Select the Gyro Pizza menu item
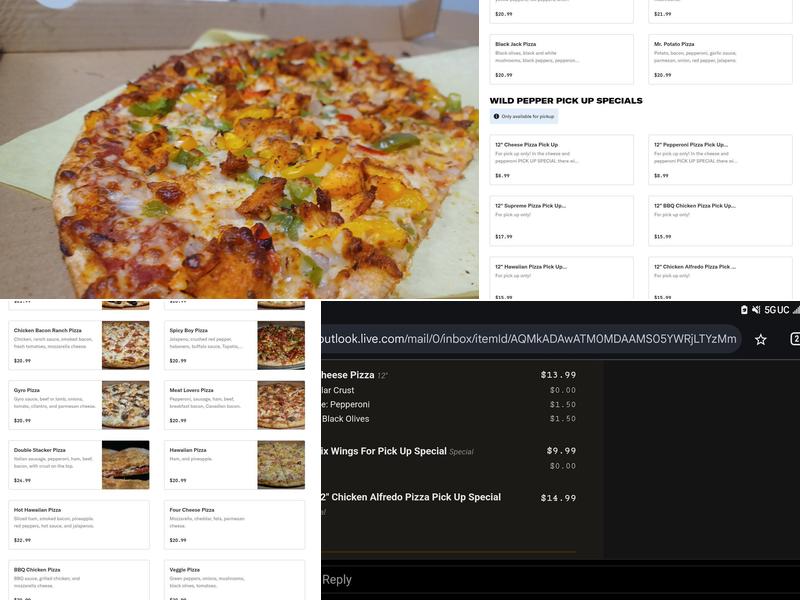The height and width of the screenshot is (600, 800). (x=79, y=405)
